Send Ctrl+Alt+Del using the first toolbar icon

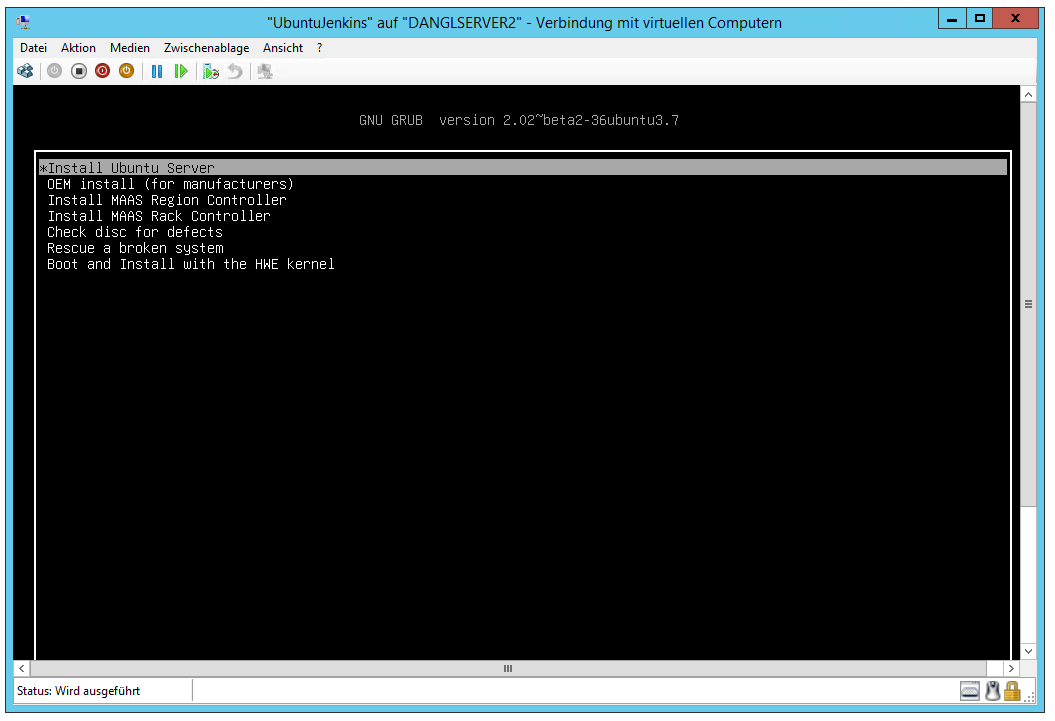tap(26, 71)
